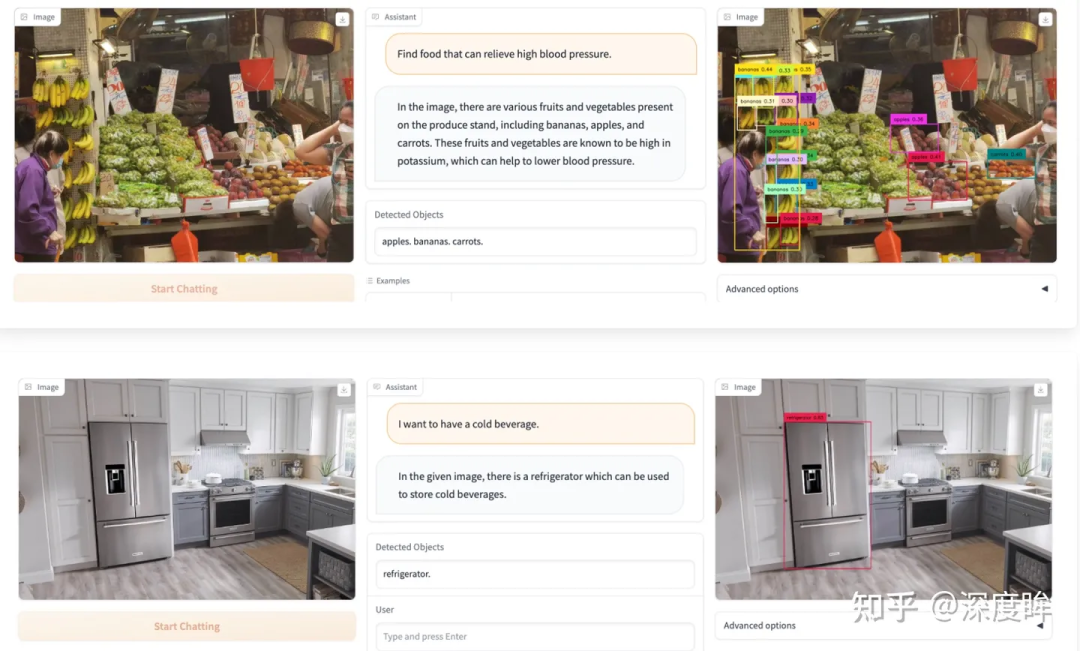The image size is (1080, 651).
Task: Expand the top Advanced options panel
Action: coord(886,289)
